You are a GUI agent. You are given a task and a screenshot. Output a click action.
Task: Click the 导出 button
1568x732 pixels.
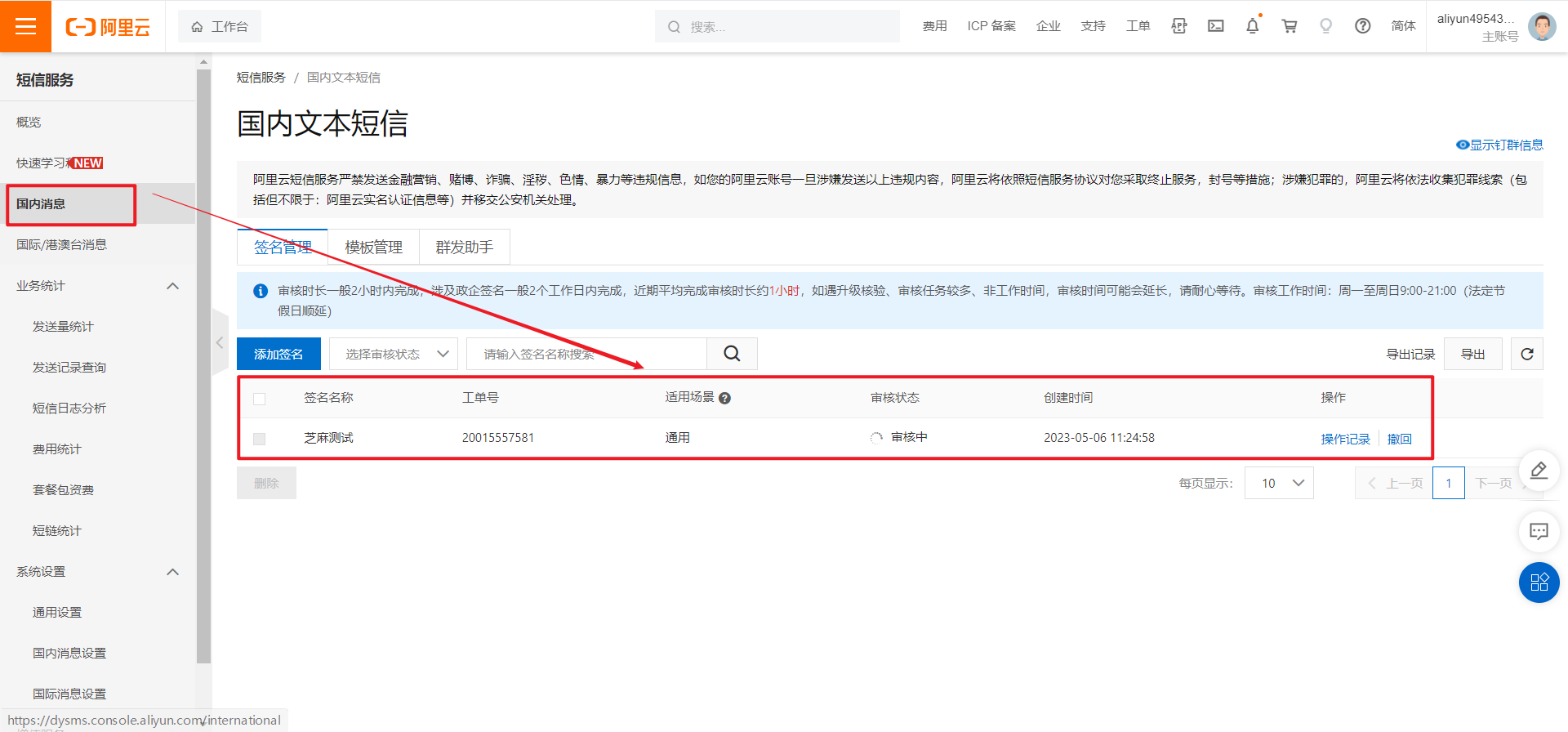(x=1472, y=354)
